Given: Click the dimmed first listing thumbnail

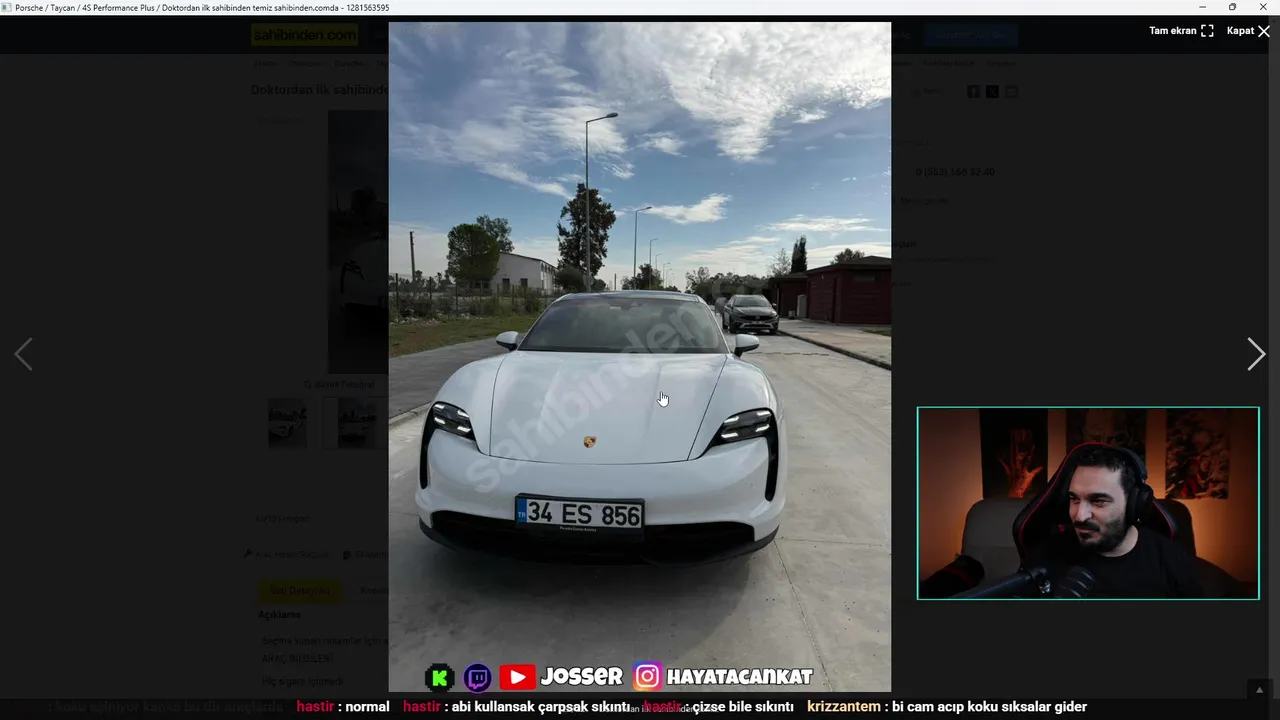Looking at the screenshot, I should tap(288, 423).
